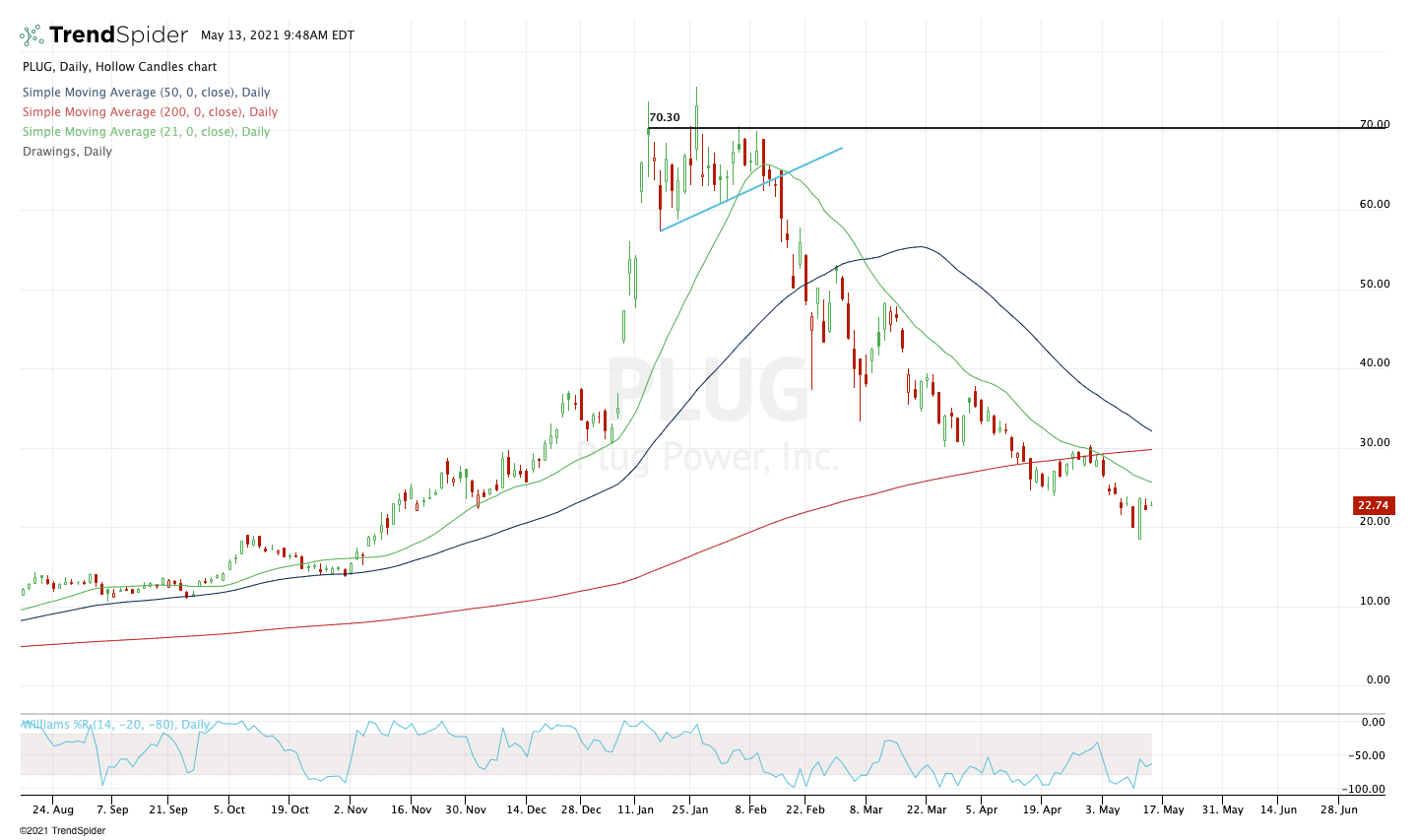Click the 60.00 price axis label

1375,205
